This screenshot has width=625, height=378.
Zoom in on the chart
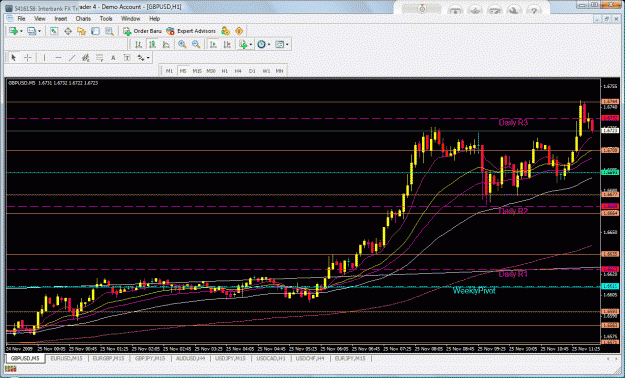click(x=182, y=45)
